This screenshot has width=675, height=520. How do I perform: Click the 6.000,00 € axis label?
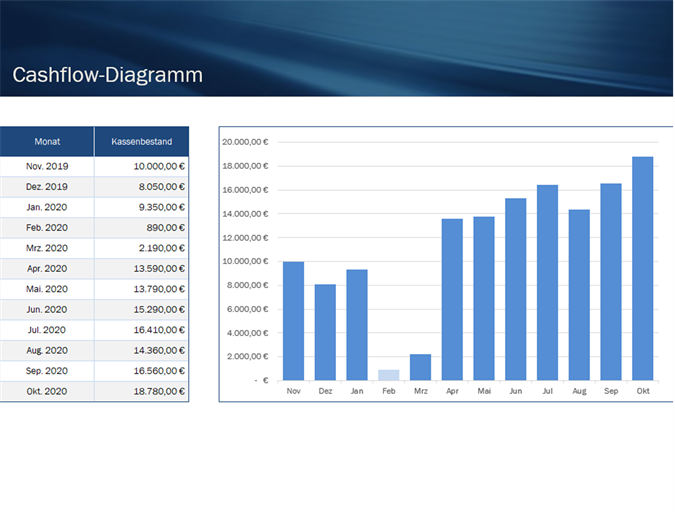coord(248,309)
